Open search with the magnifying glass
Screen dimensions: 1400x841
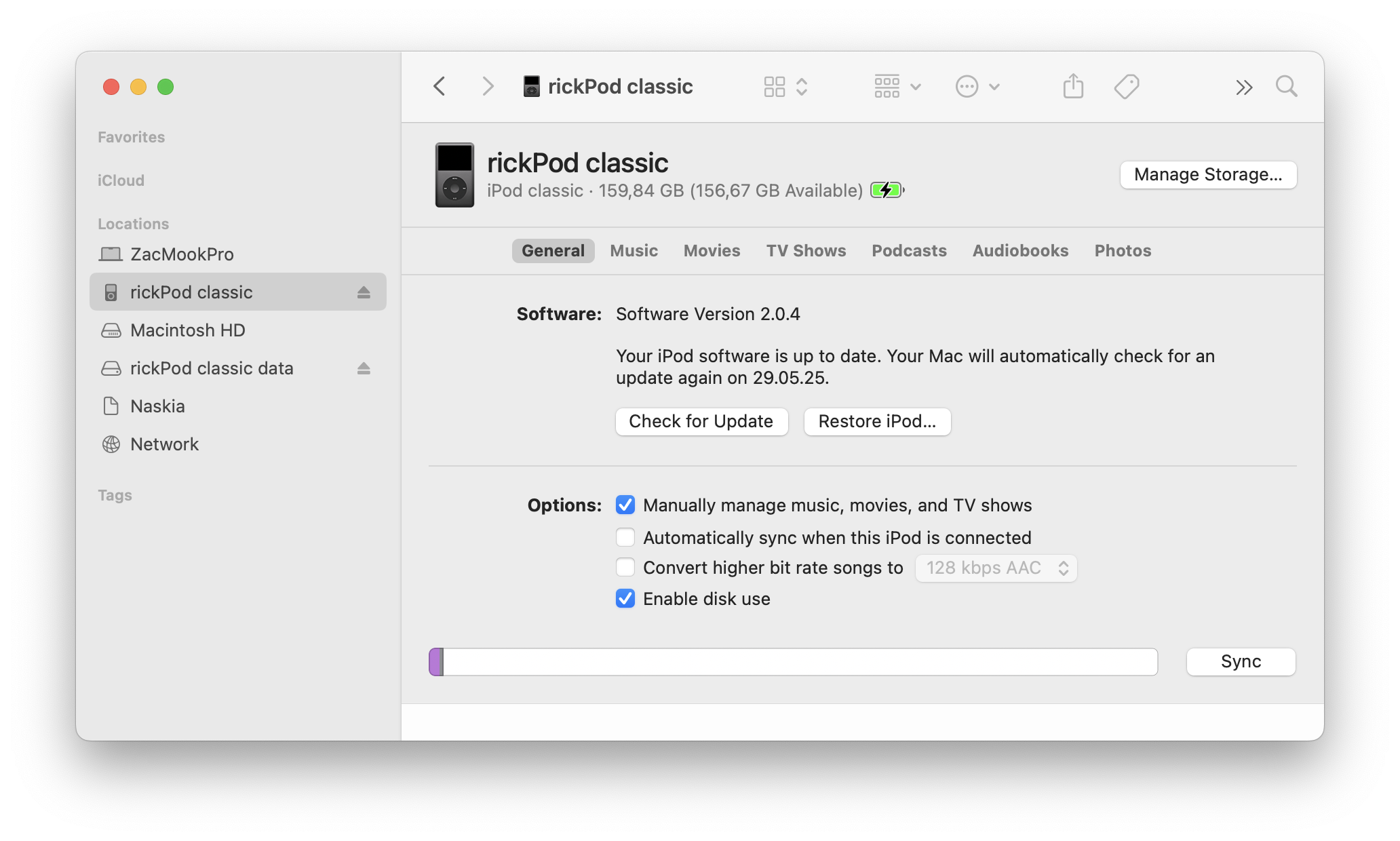1286,86
